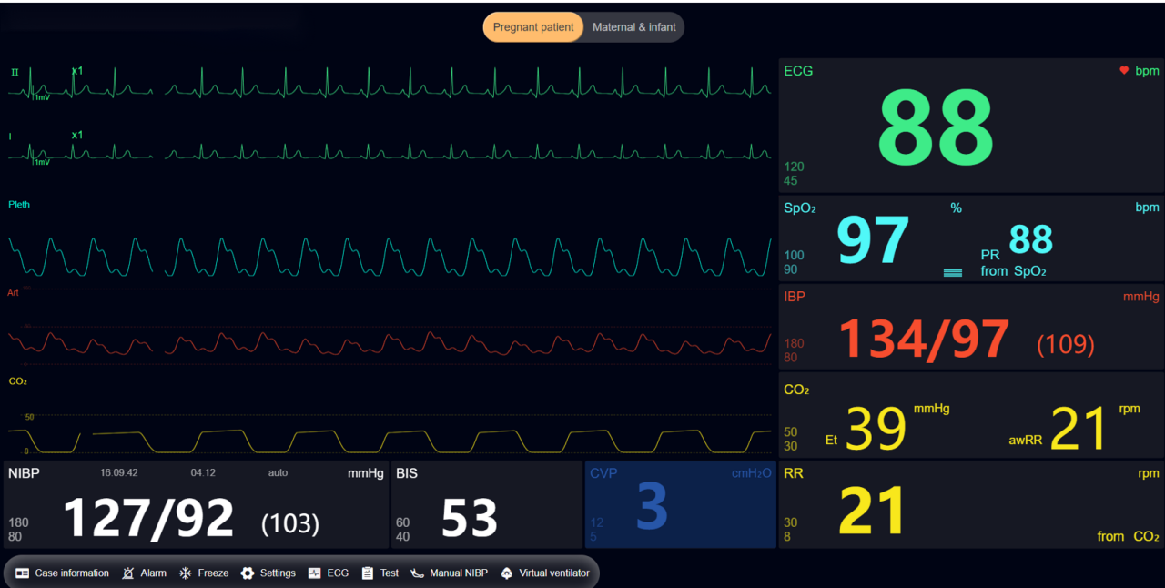The height and width of the screenshot is (588, 1165).
Task: Switch to Maternal & infant view
Action: coord(633,28)
